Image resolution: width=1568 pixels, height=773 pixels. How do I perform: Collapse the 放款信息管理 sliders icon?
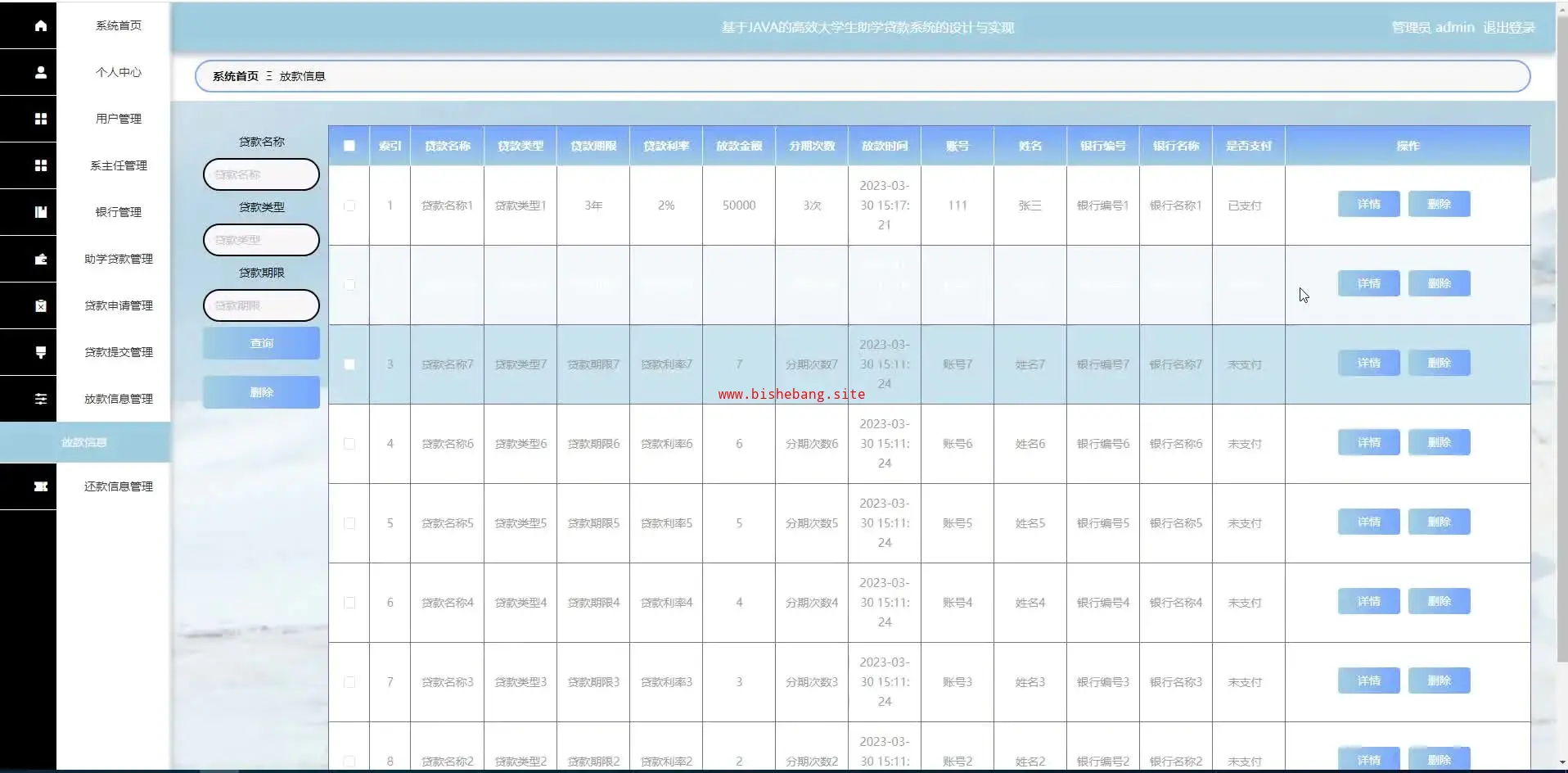[x=40, y=399]
